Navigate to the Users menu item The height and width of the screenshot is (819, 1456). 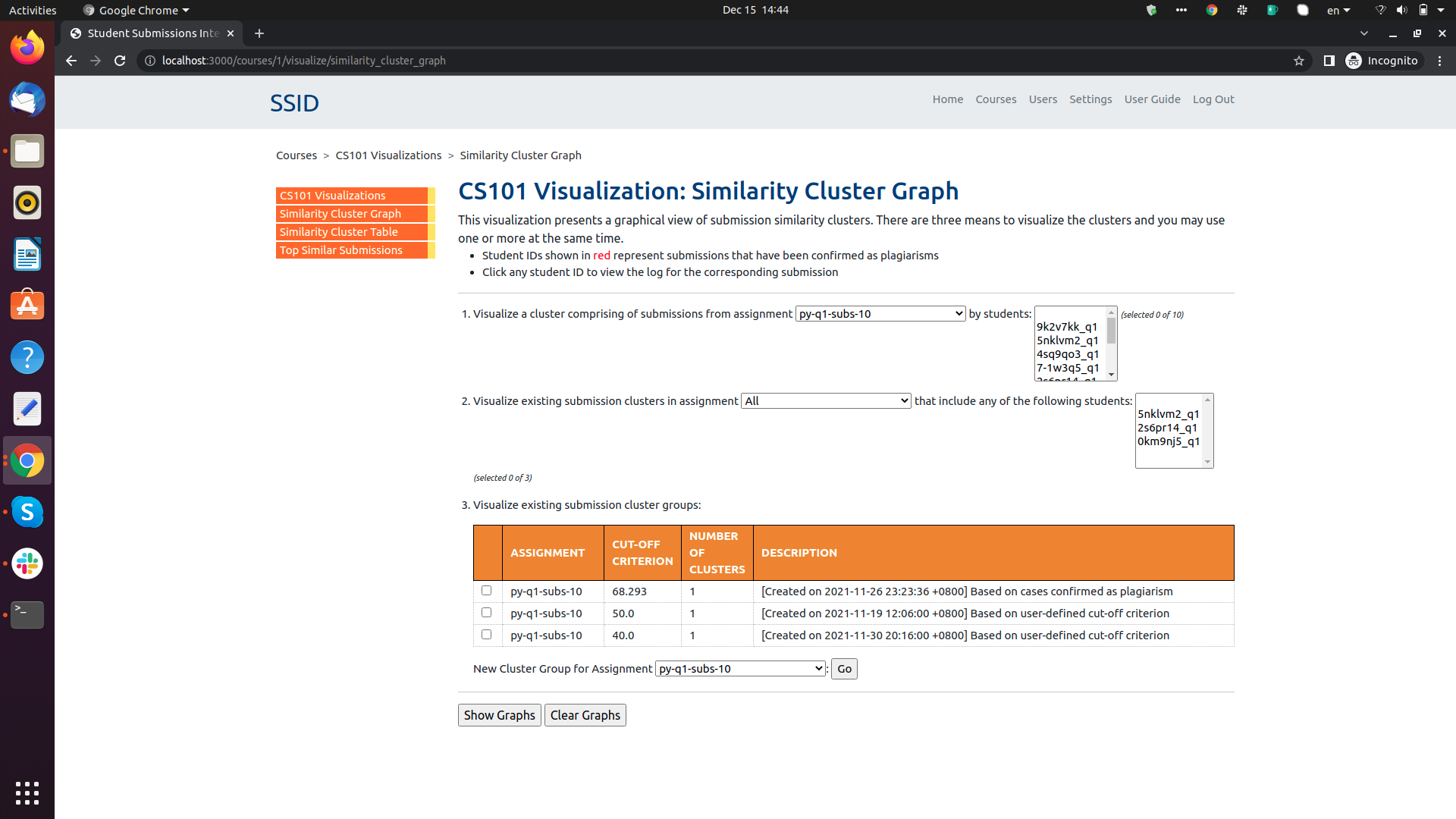tap(1042, 99)
